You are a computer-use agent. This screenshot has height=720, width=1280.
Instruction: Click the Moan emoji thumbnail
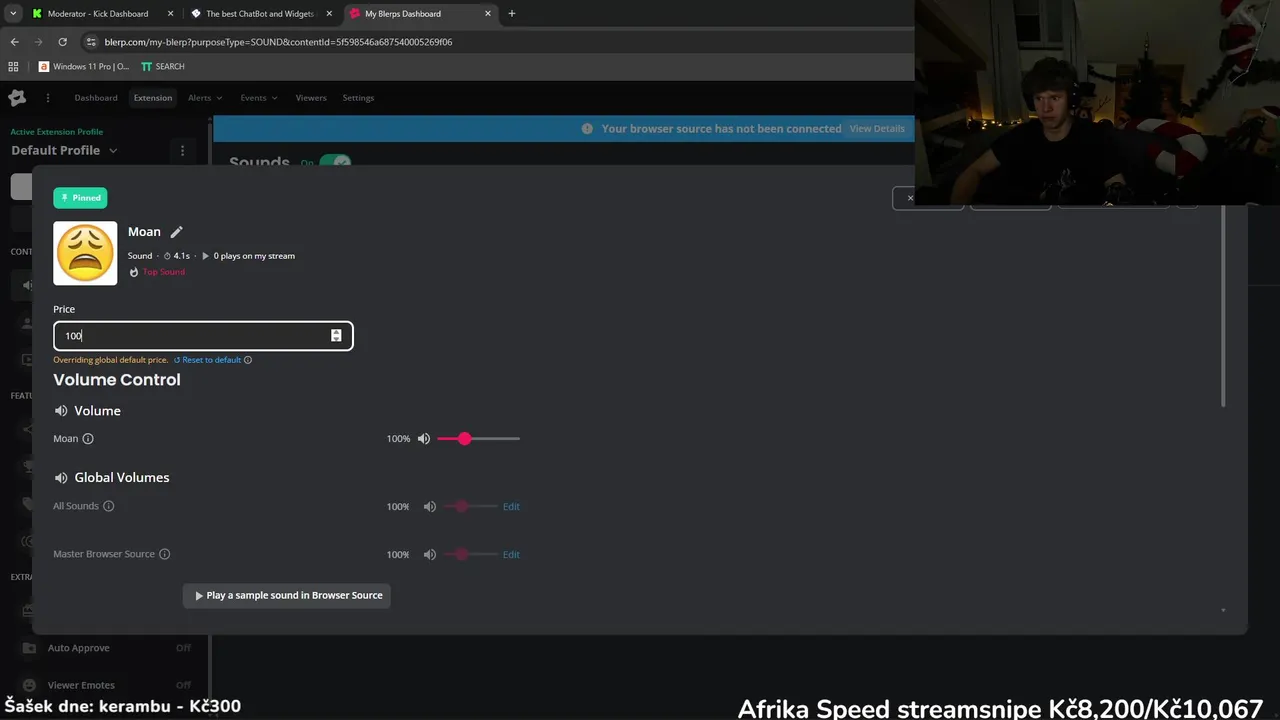[85, 253]
